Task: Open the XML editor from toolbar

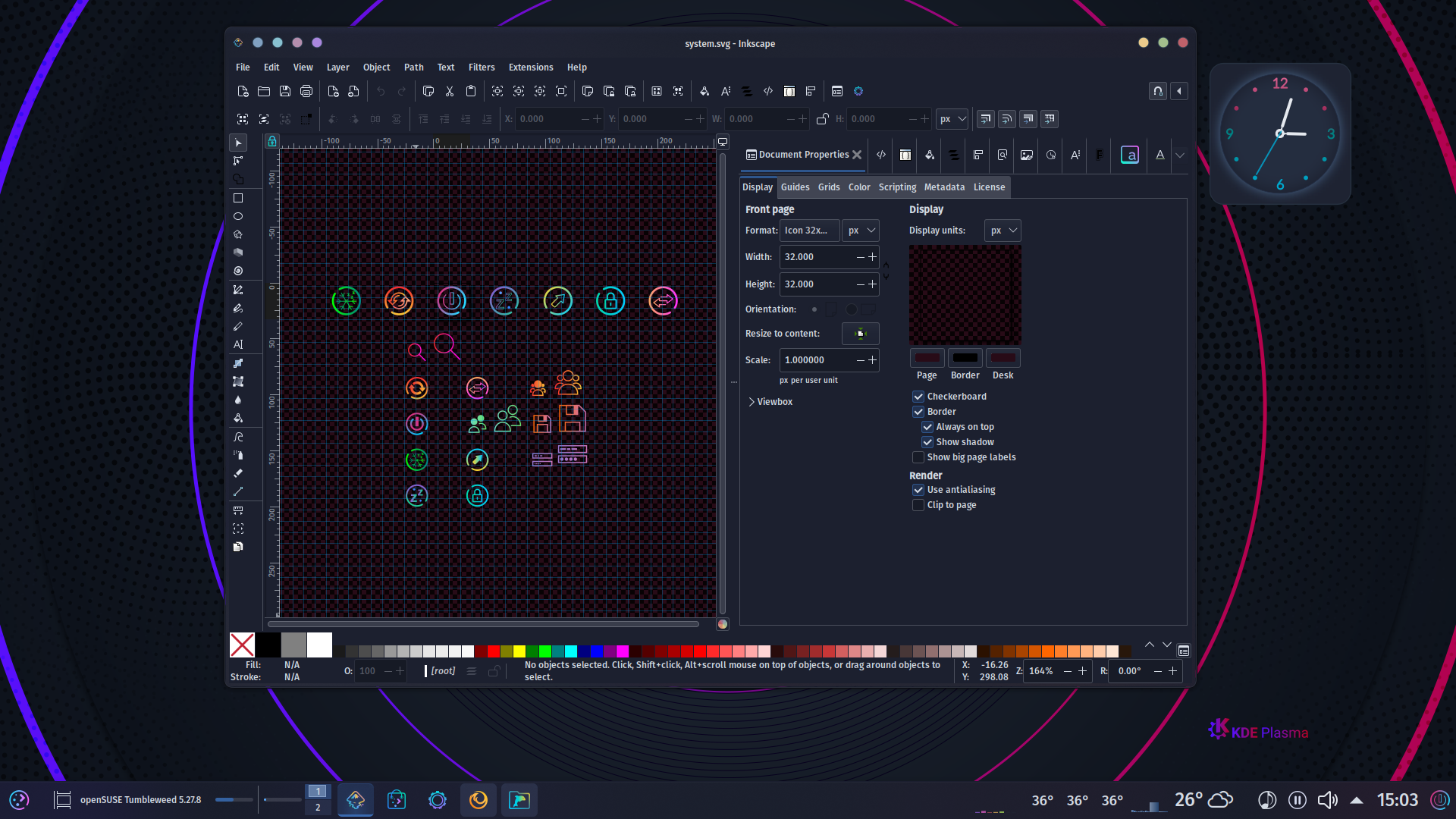Action: coord(768,91)
